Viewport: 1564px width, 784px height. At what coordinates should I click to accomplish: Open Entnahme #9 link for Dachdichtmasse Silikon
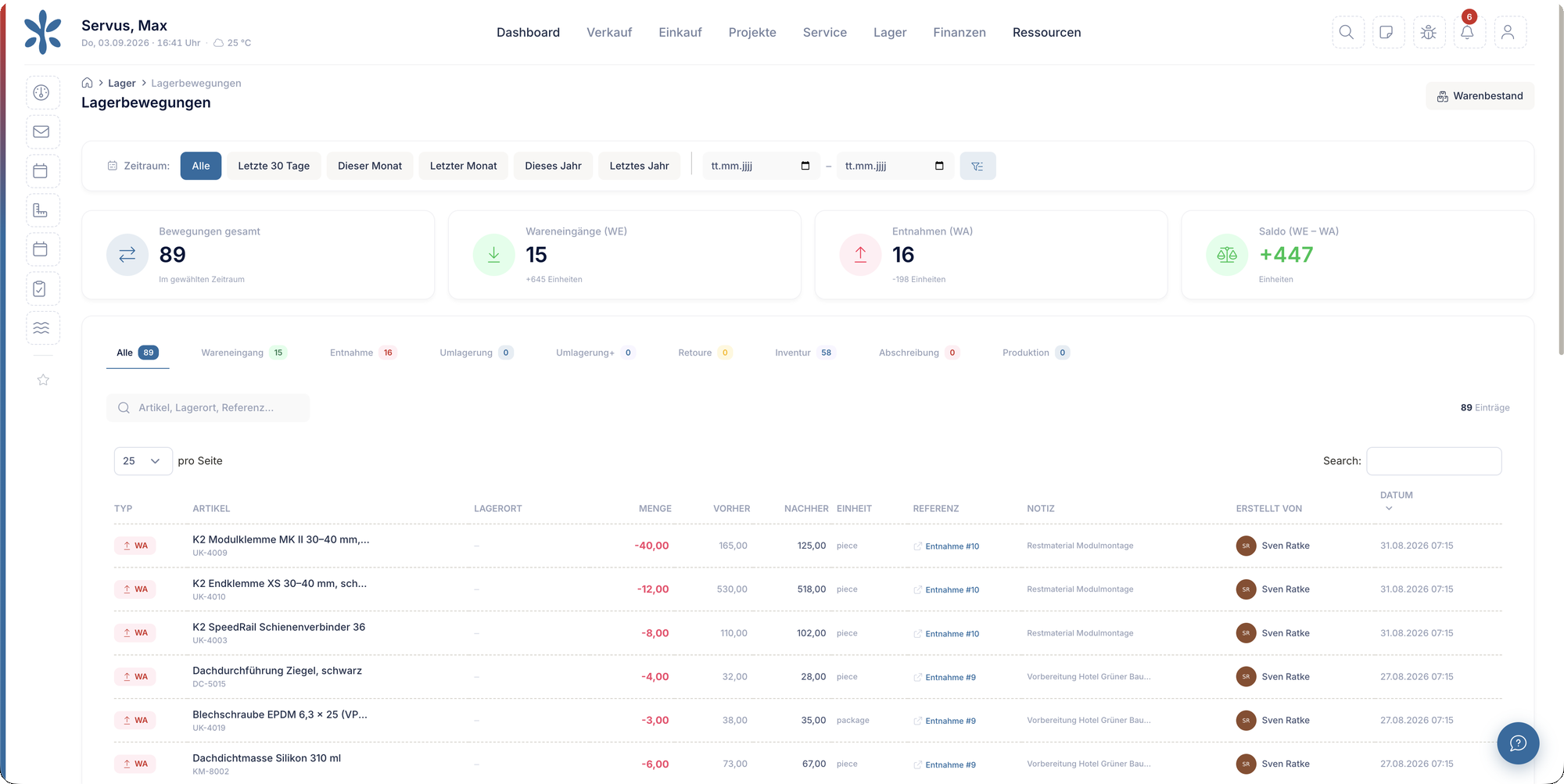point(950,764)
